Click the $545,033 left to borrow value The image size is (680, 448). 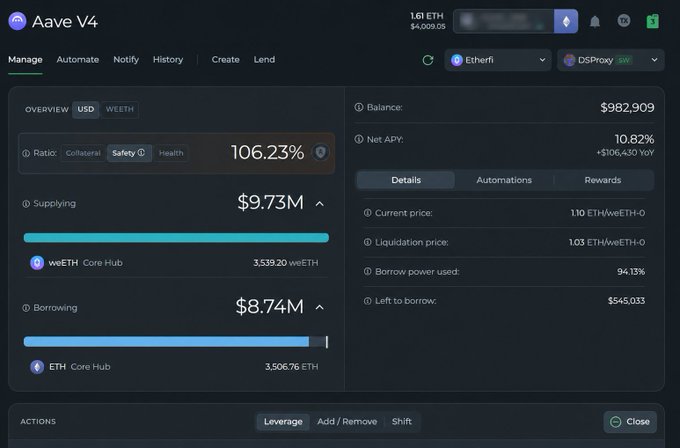(626, 301)
